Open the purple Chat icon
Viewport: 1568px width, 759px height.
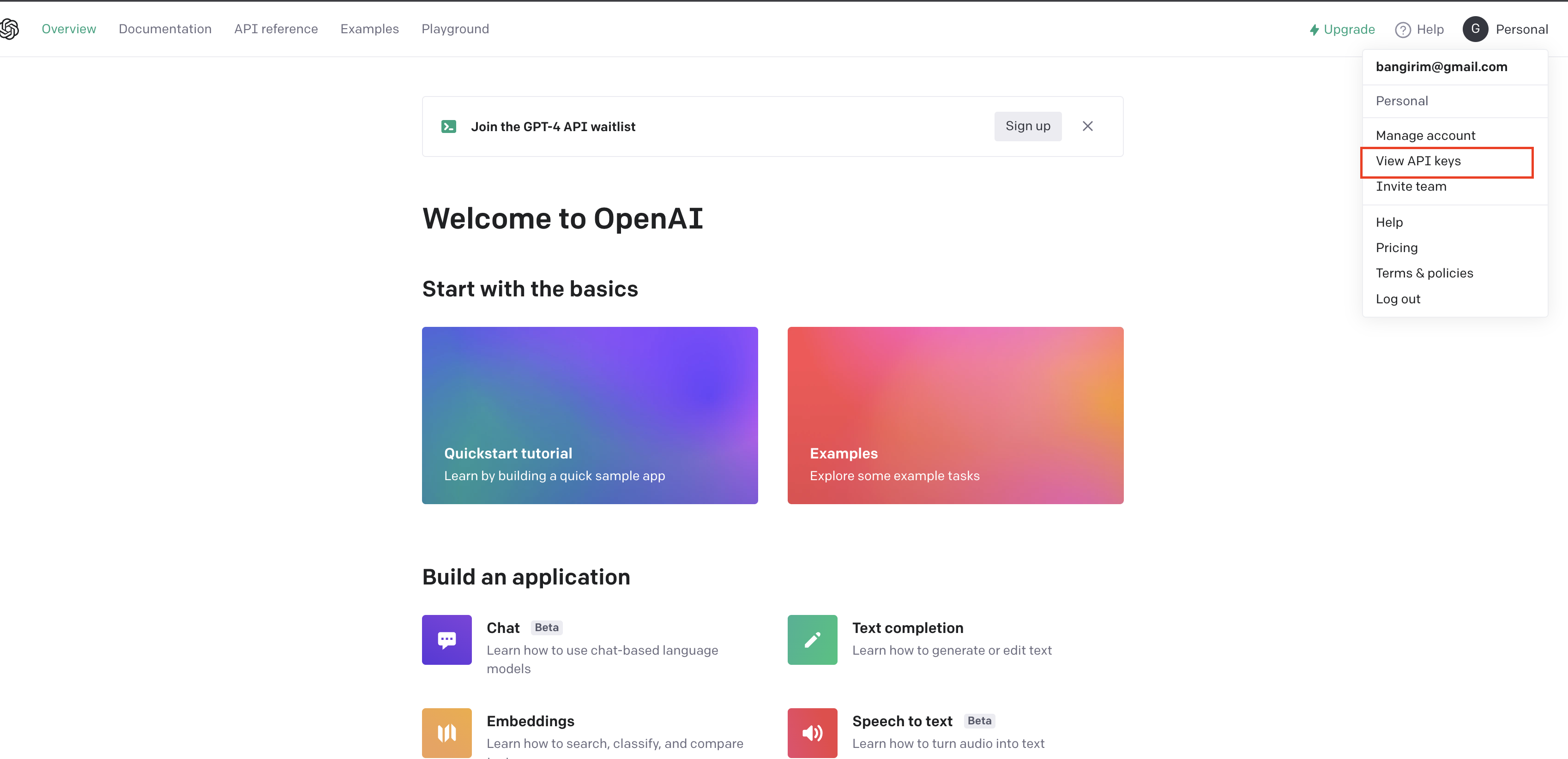coord(446,639)
